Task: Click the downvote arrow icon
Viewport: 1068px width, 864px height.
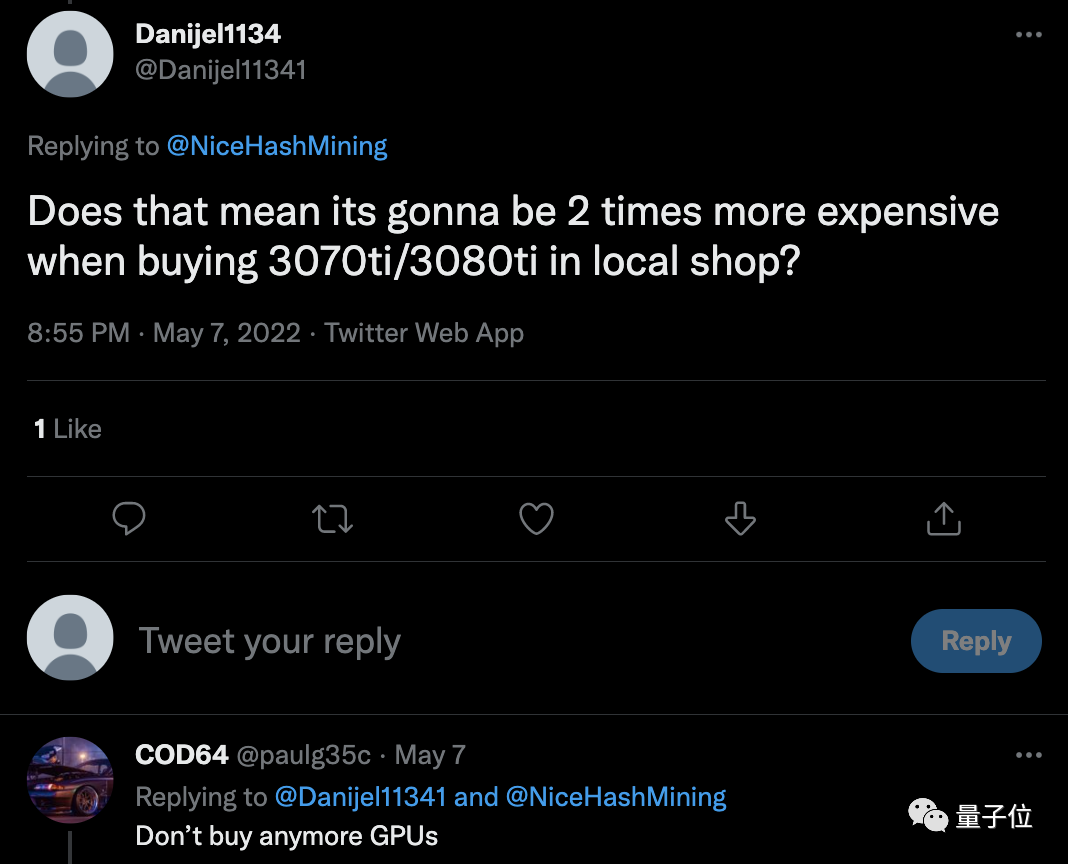Action: pos(740,519)
